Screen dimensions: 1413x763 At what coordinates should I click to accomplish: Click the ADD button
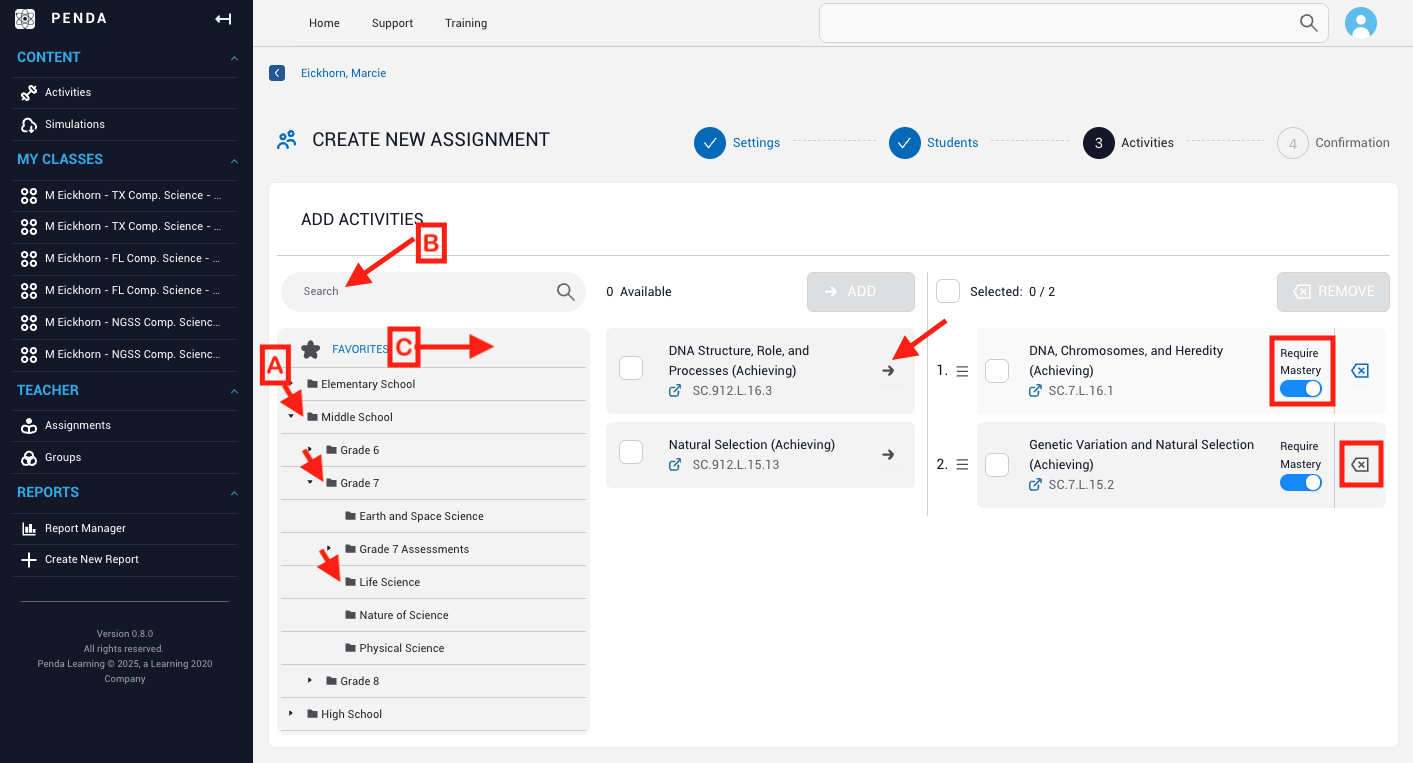860,291
